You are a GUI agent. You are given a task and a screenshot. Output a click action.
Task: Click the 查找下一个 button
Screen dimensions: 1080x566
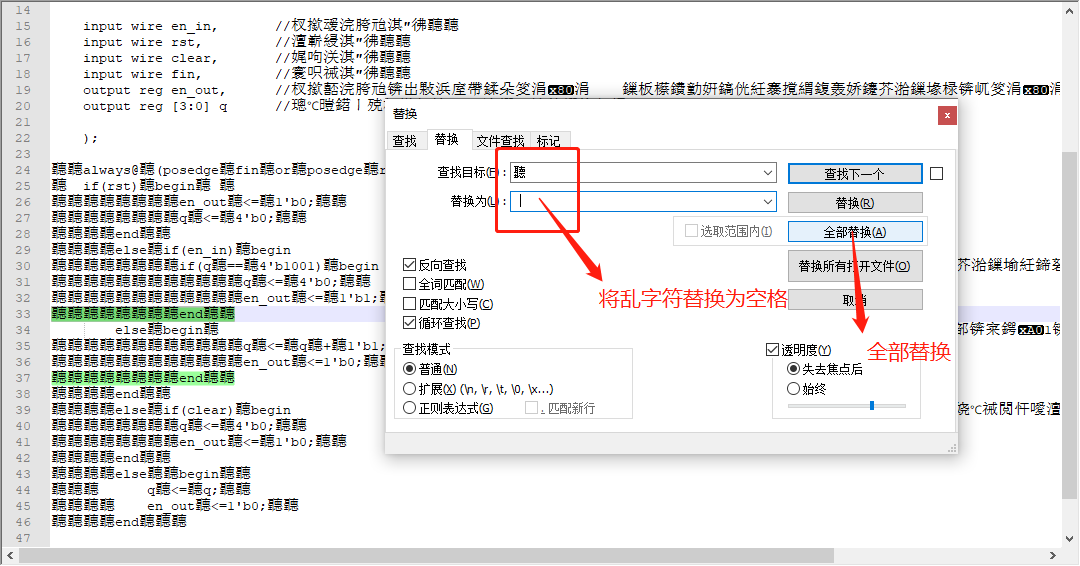tap(855, 174)
